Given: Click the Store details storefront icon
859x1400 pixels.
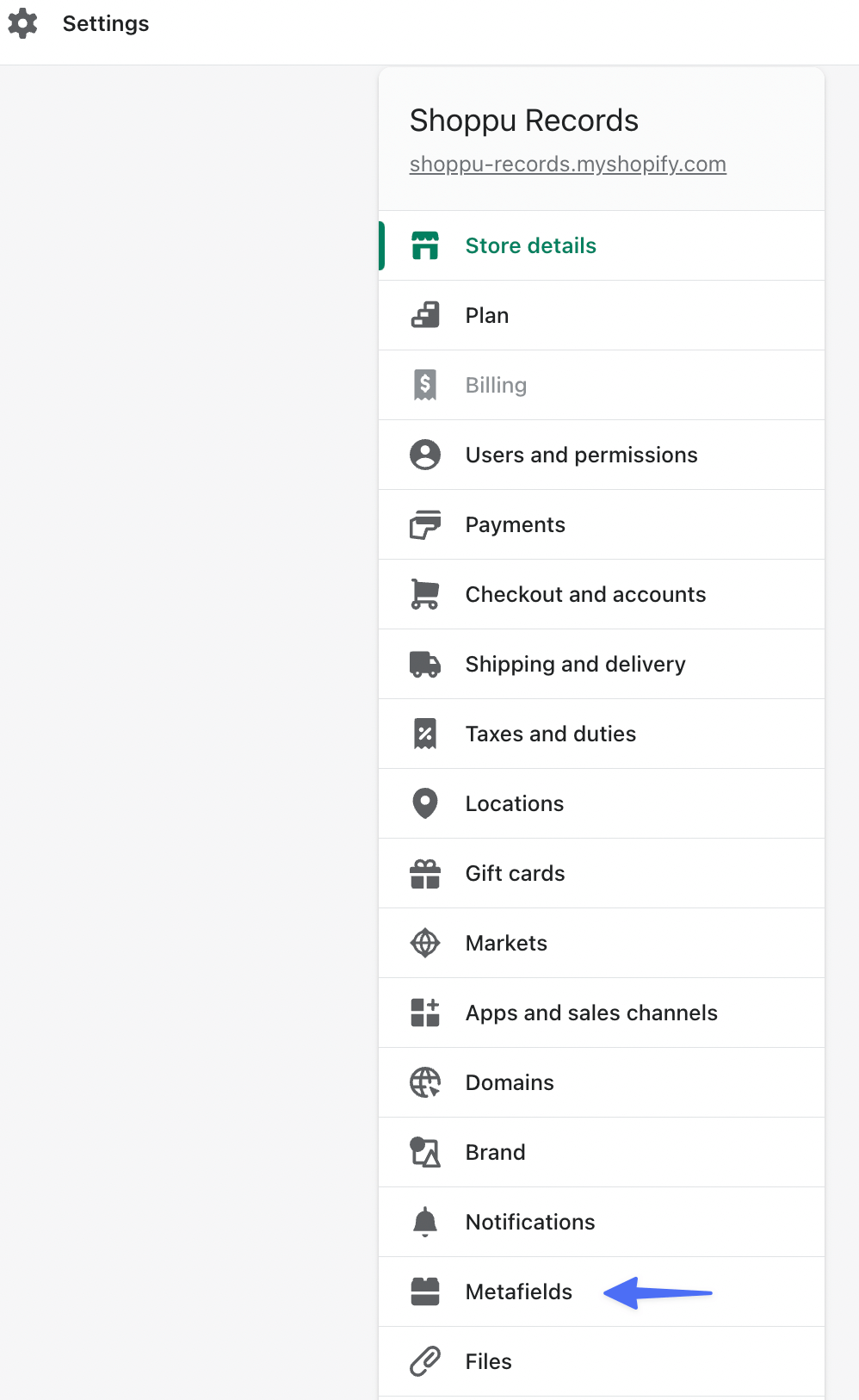Looking at the screenshot, I should (425, 245).
